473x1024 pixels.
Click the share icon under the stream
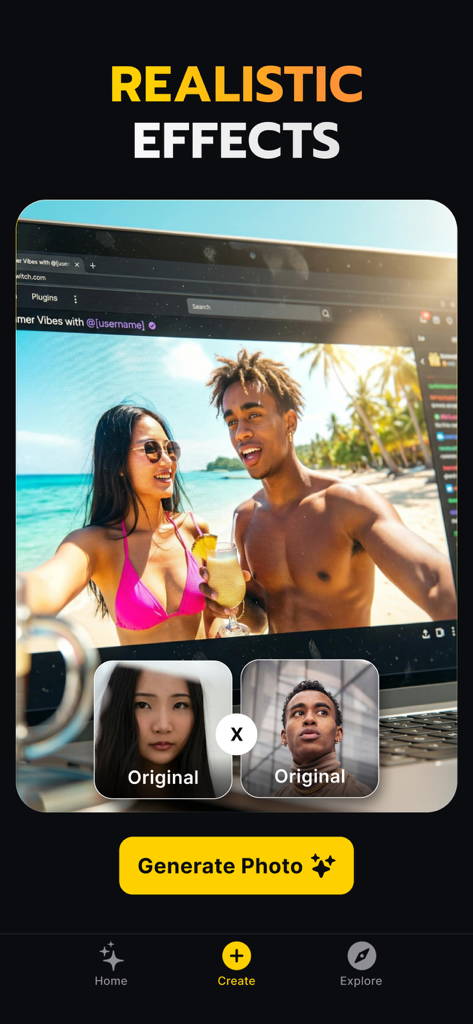click(426, 633)
